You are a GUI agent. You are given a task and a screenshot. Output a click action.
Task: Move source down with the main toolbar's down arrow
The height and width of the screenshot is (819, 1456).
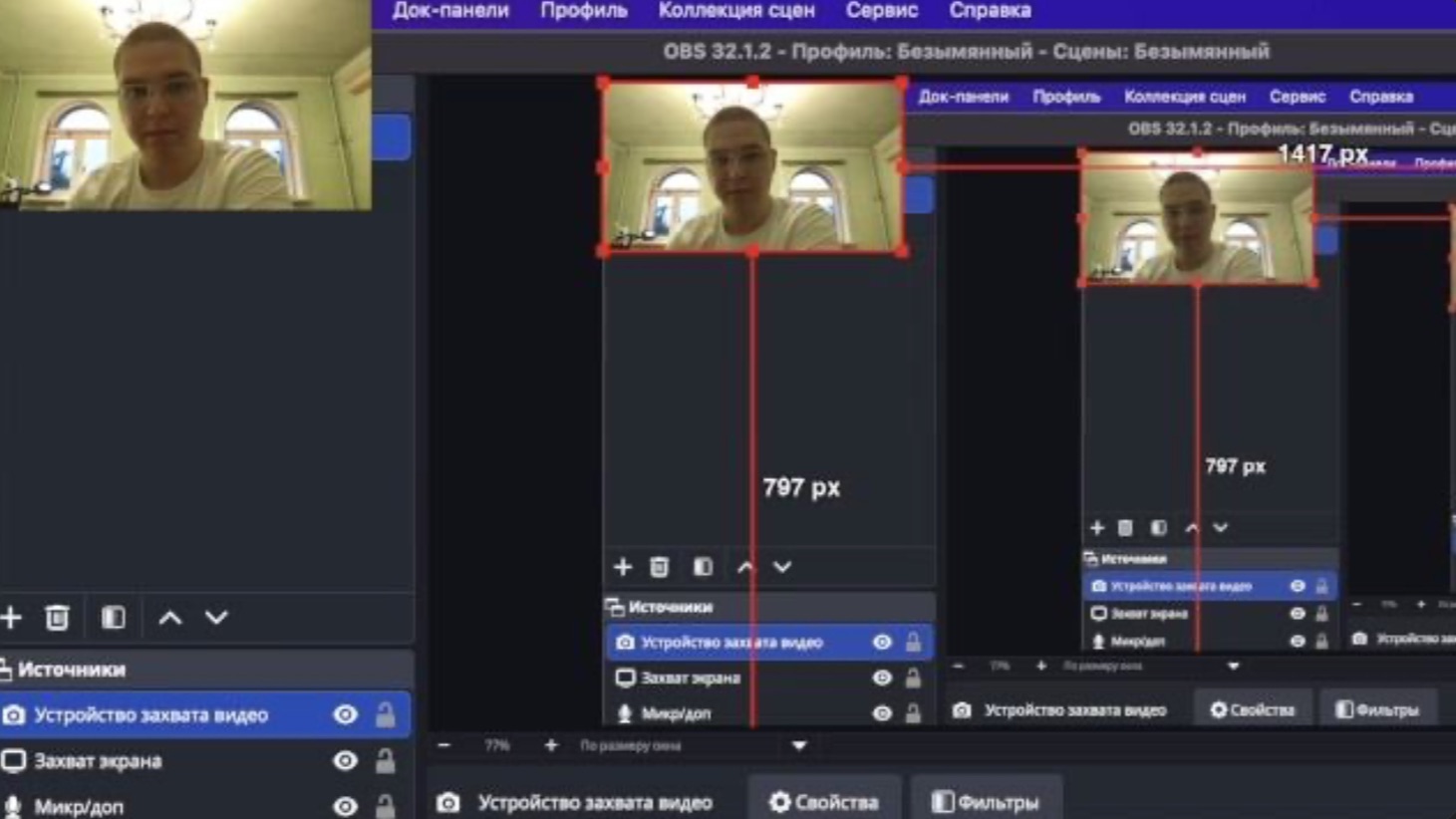[x=216, y=618]
